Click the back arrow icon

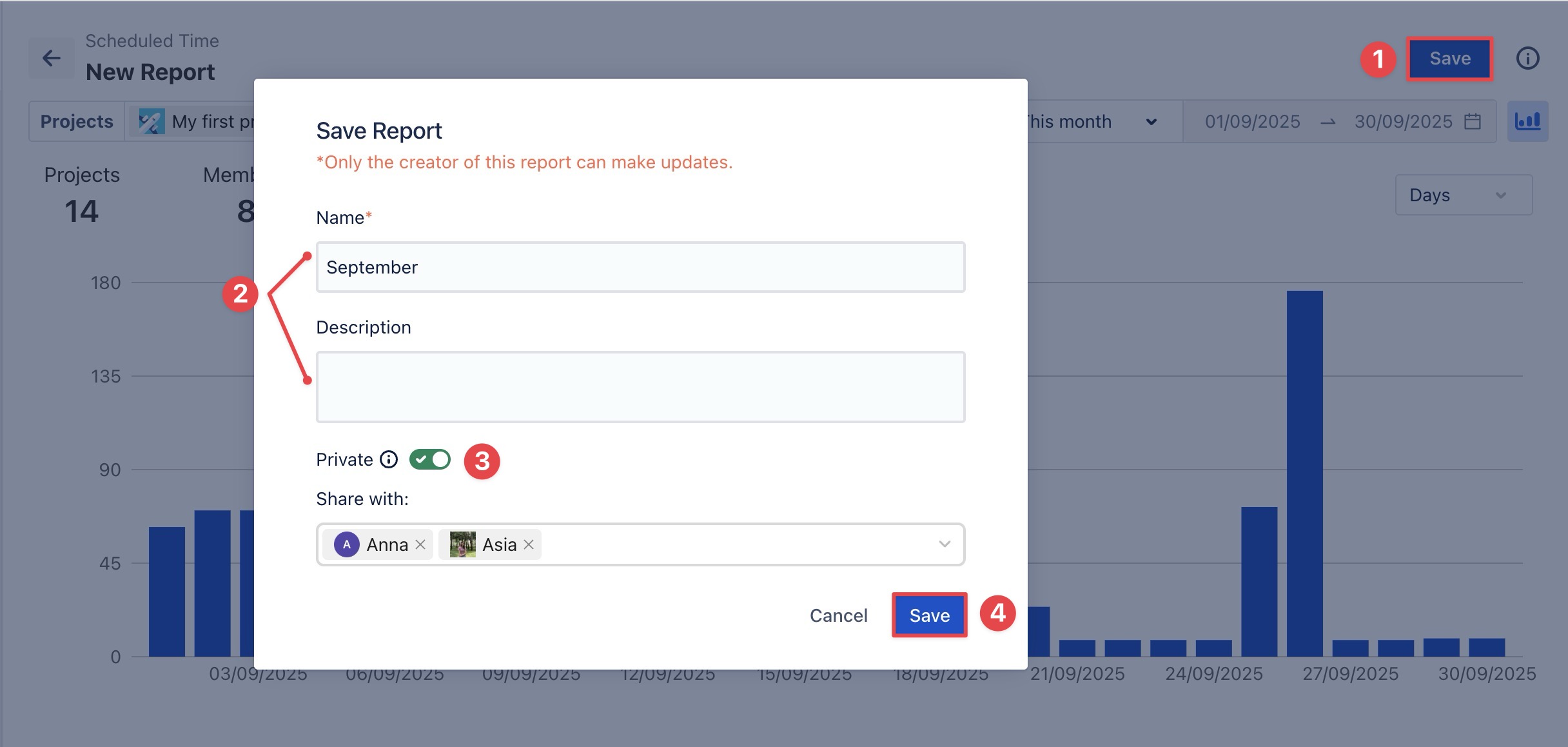coord(52,58)
